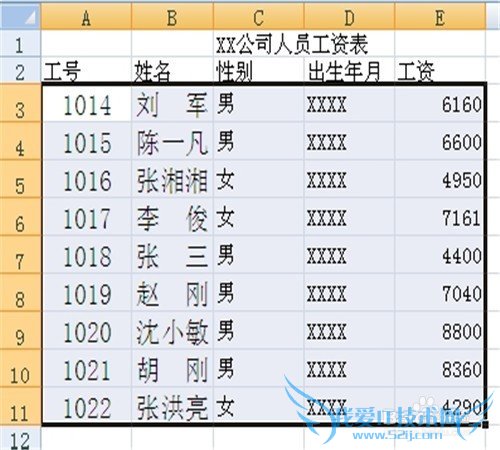Select salary cell 4400
The height and width of the screenshot is (450, 500).
tap(440, 255)
